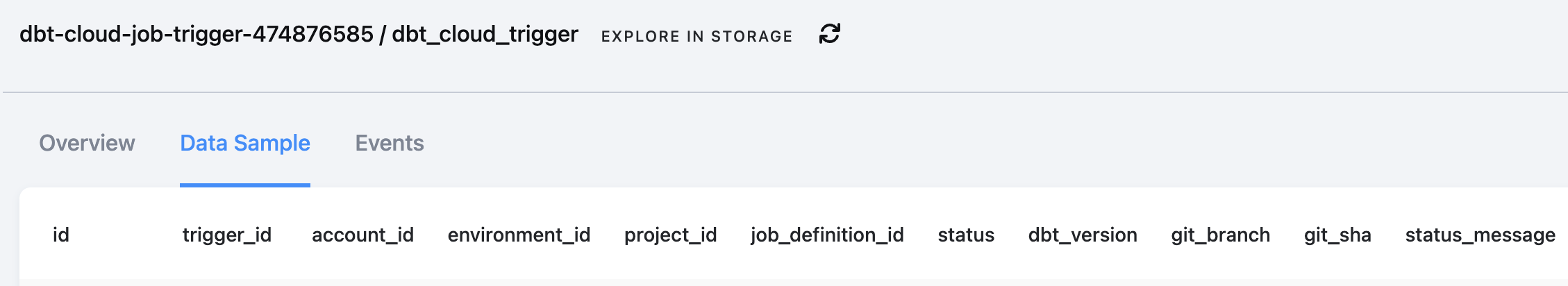Click the blue underline beneath Data Sample
1568x286 pixels.
pos(245,185)
